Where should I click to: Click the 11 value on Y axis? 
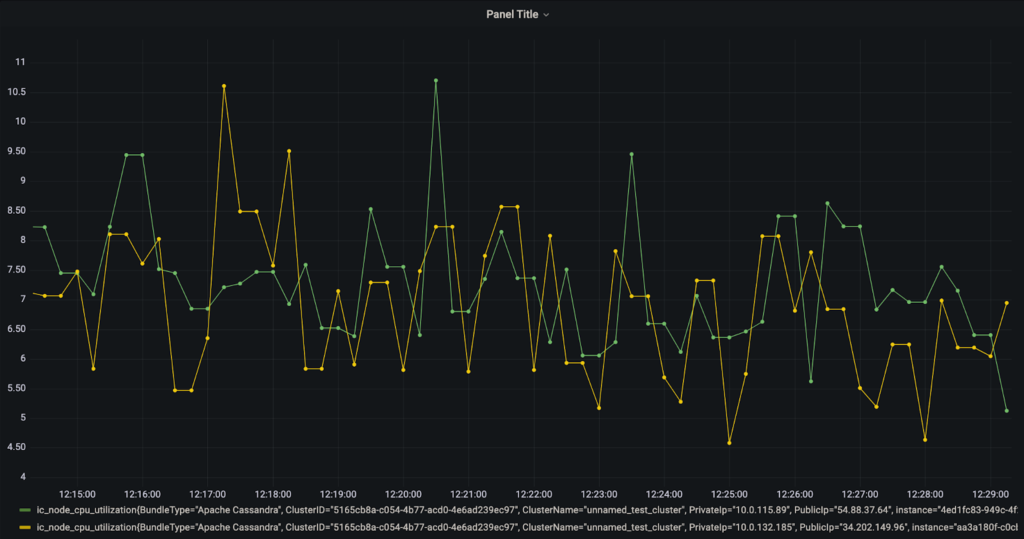[x=19, y=62]
